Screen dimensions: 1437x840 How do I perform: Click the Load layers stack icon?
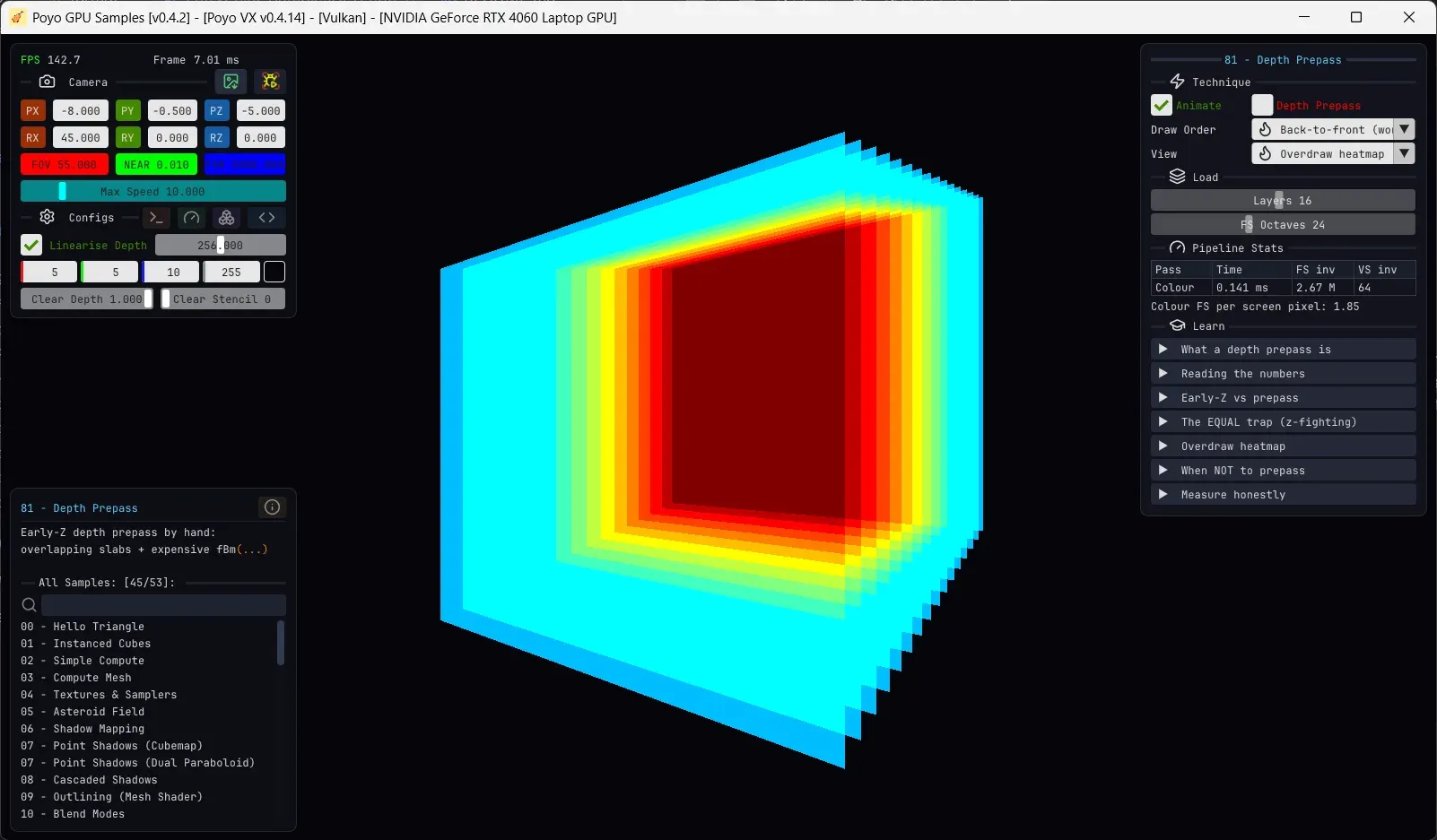pos(1178,177)
